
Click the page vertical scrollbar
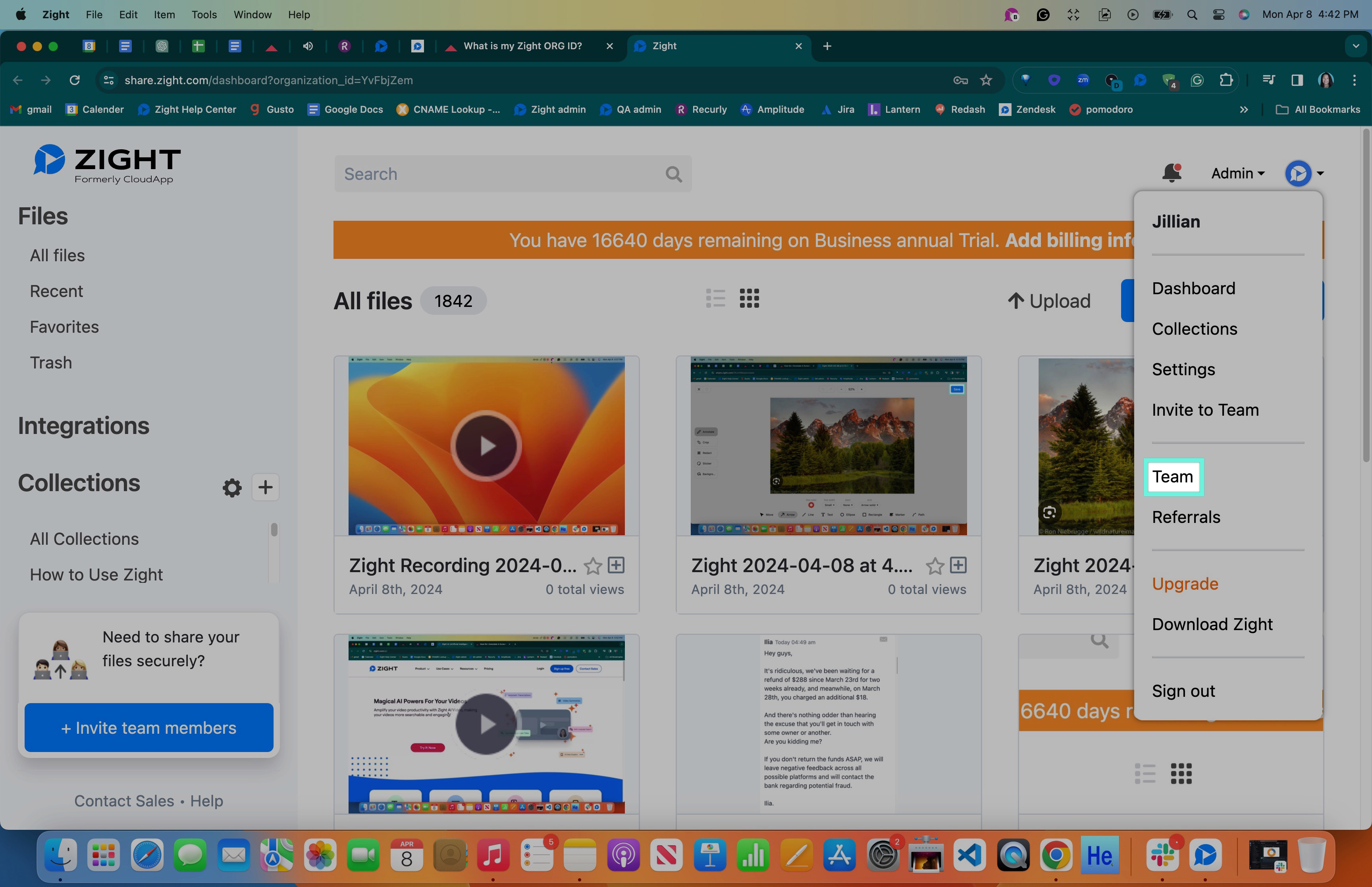pos(1367,296)
